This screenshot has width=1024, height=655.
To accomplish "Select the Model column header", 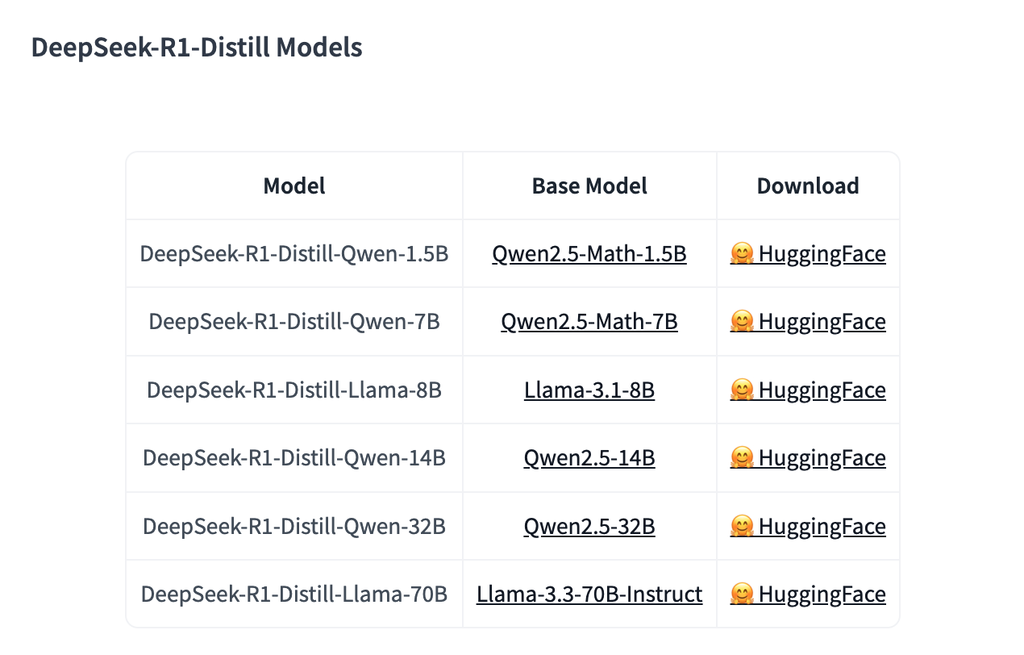I will coord(294,185).
